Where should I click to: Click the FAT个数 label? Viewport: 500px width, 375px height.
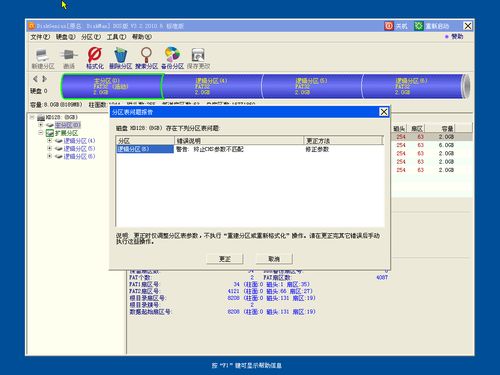140,277
